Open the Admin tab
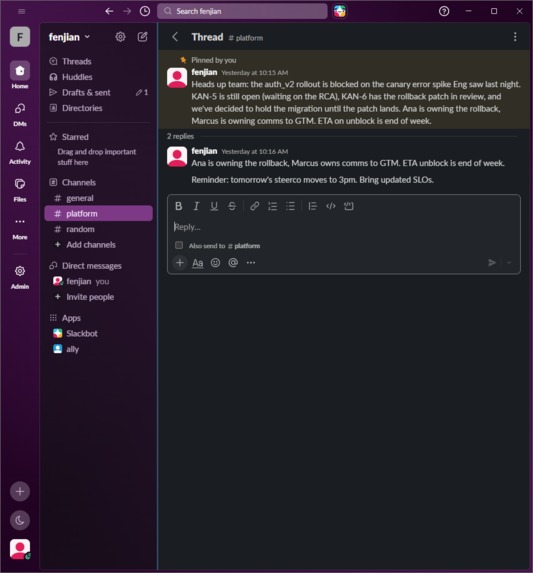533x573 pixels. click(20, 277)
